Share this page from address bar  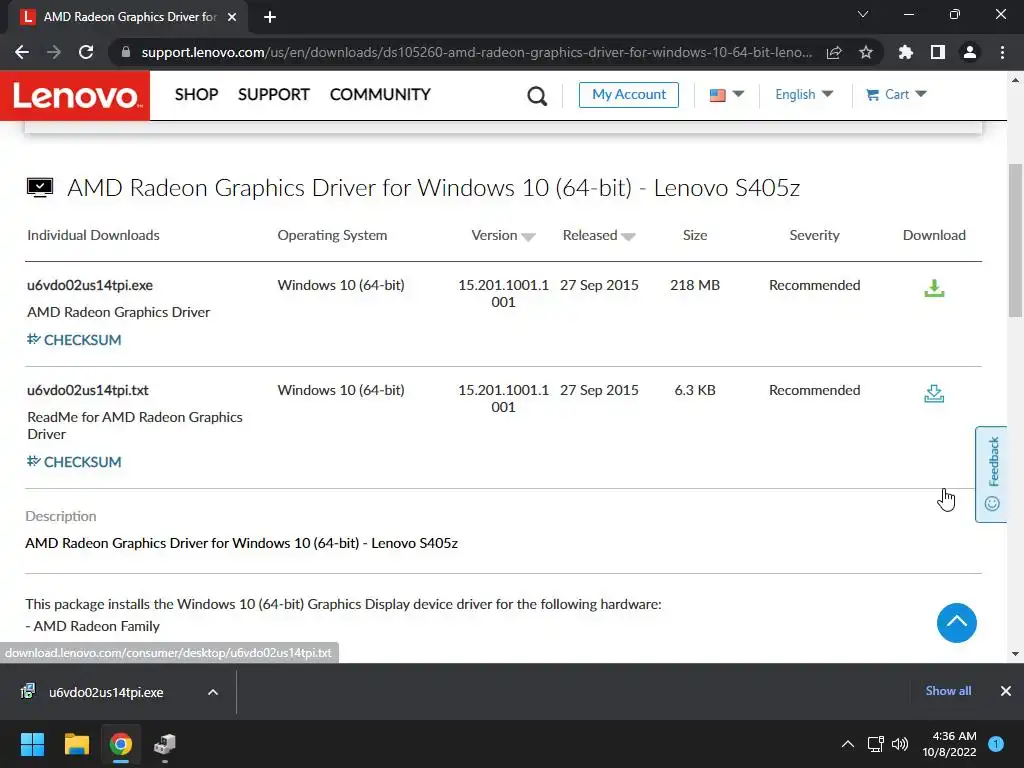834,52
